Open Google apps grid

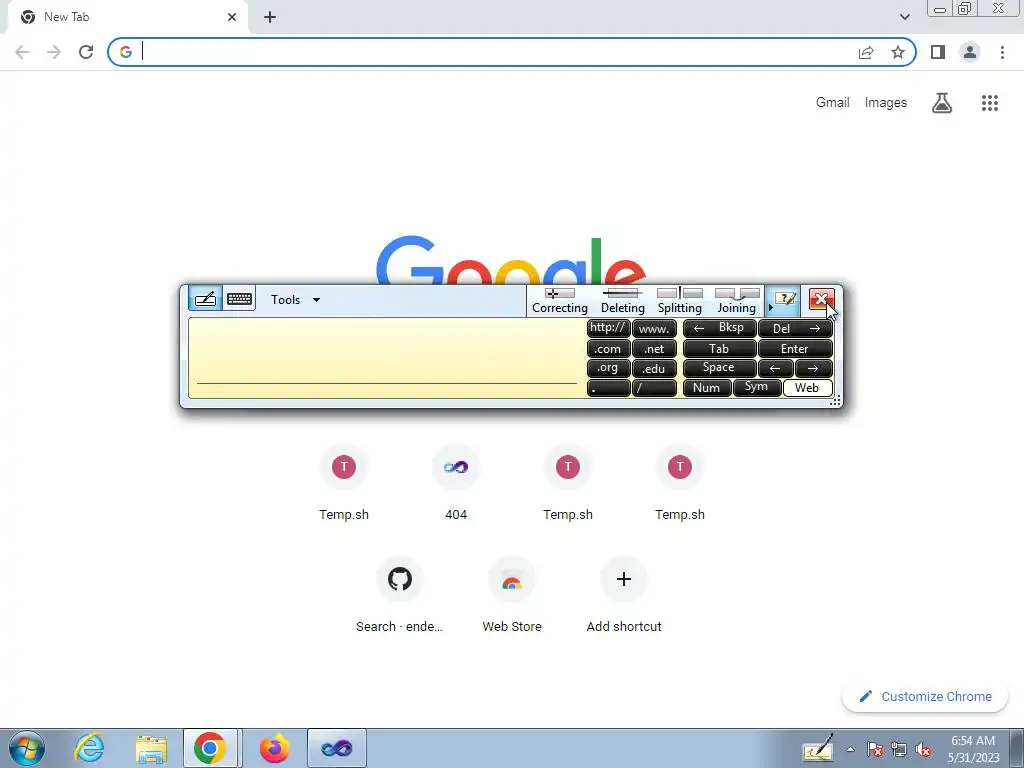coord(990,103)
